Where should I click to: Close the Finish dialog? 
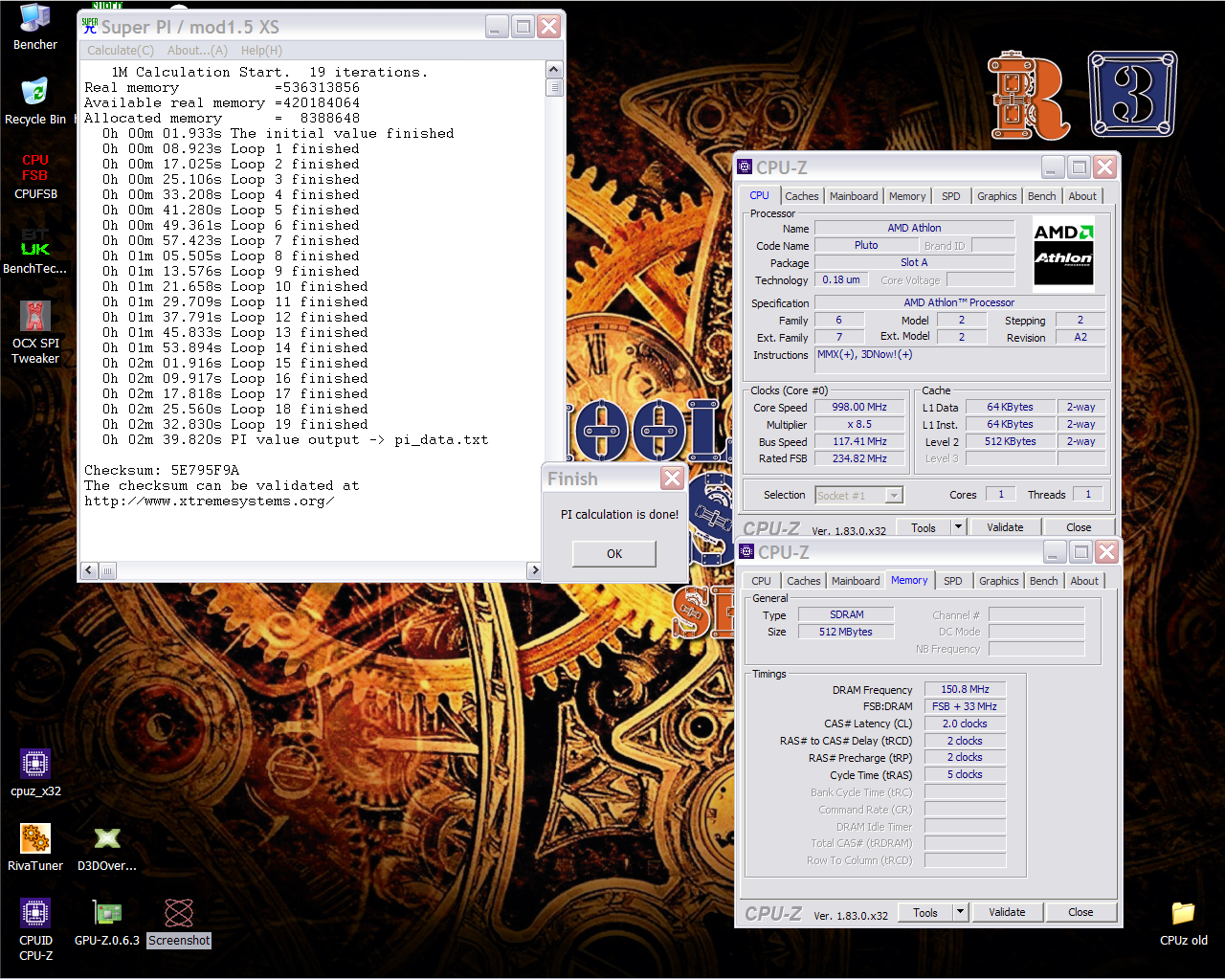tap(672, 479)
